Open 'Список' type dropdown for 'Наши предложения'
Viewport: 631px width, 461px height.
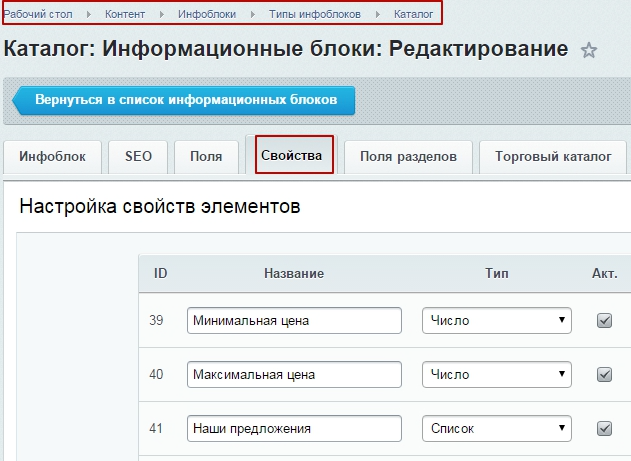tap(497, 428)
